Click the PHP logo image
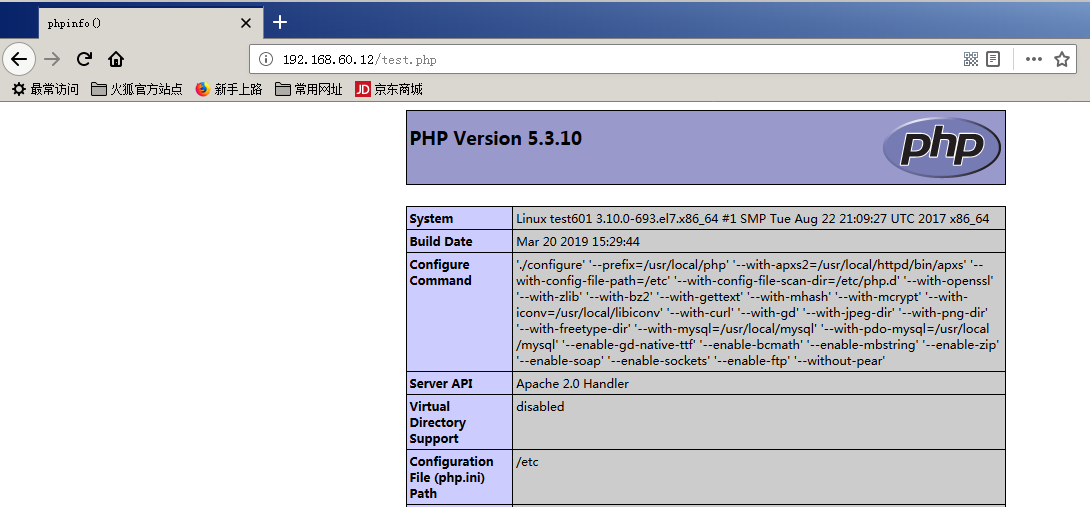 [942, 147]
